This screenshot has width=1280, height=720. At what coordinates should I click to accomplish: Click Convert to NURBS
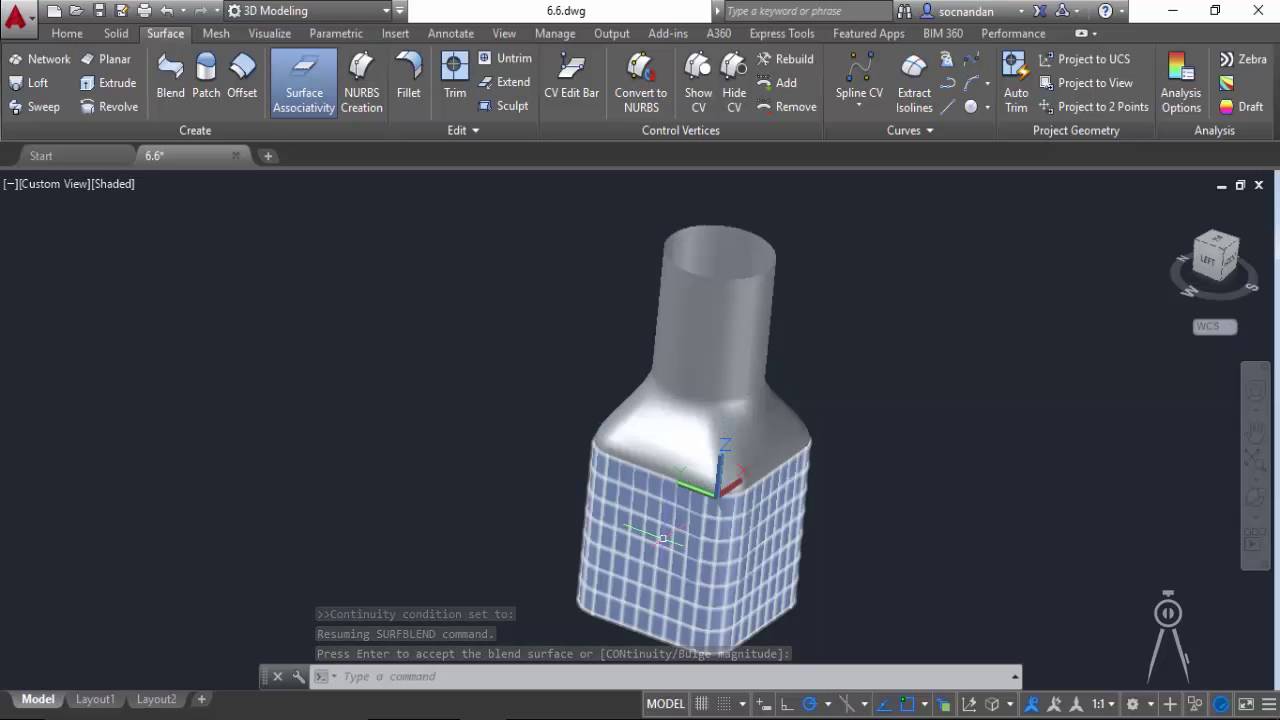640,84
